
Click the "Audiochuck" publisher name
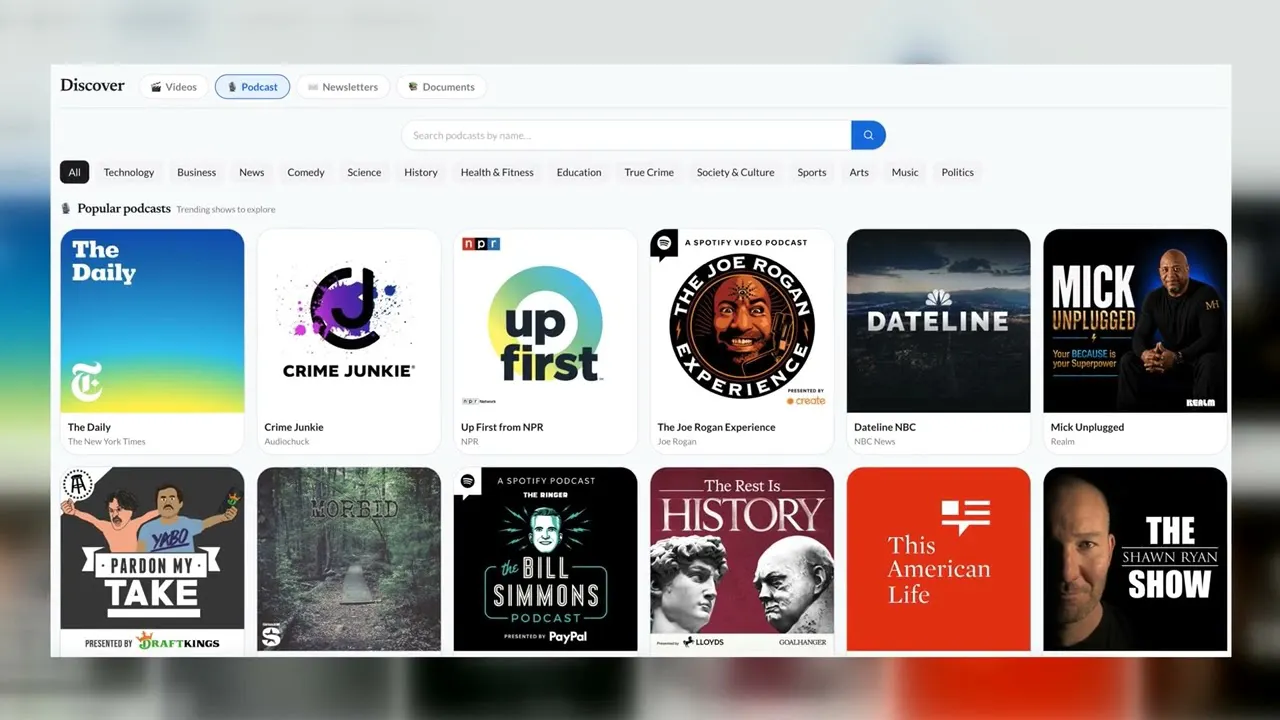[287, 441]
